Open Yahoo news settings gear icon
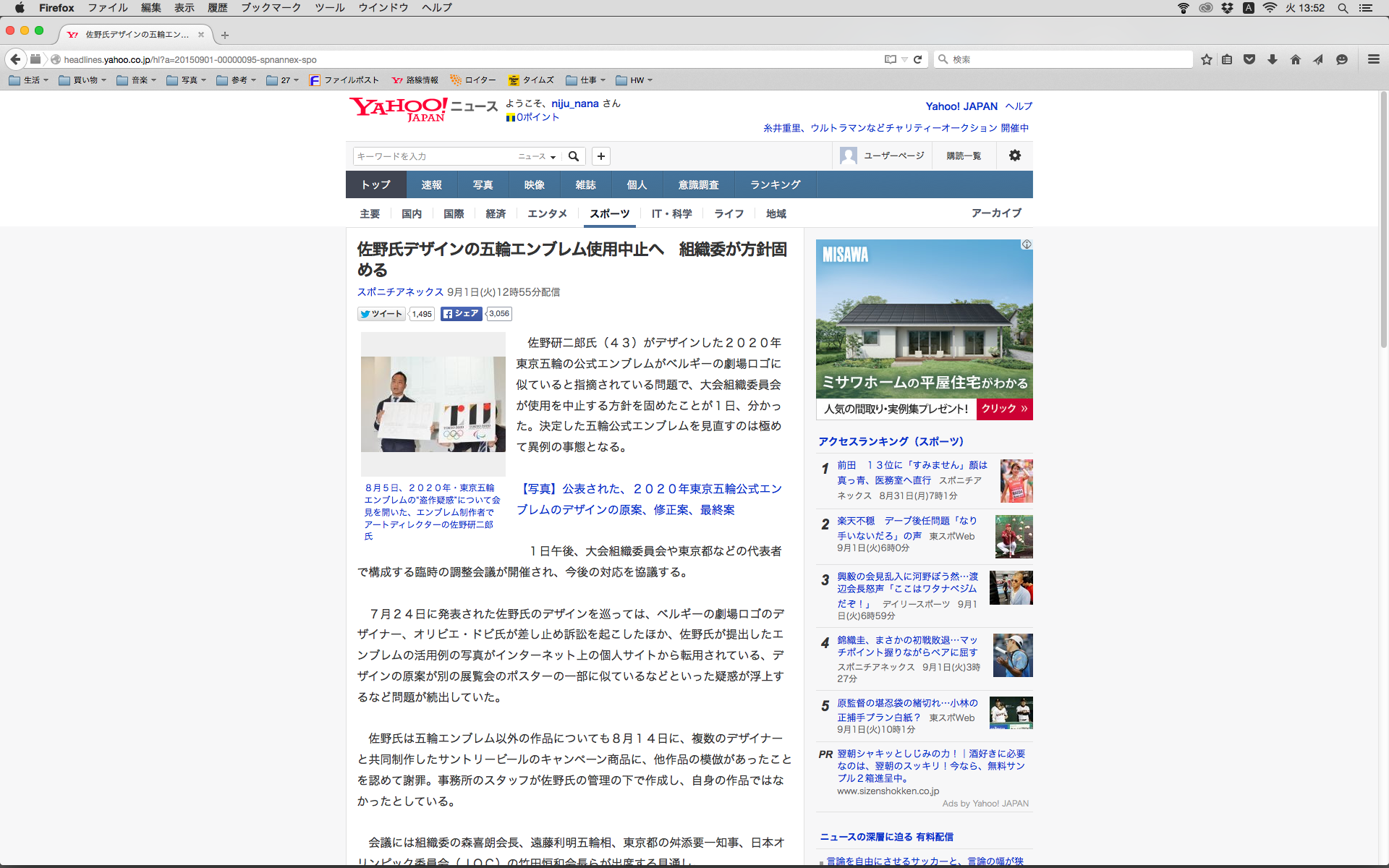1389x868 pixels. pyautogui.click(x=1014, y=156)
